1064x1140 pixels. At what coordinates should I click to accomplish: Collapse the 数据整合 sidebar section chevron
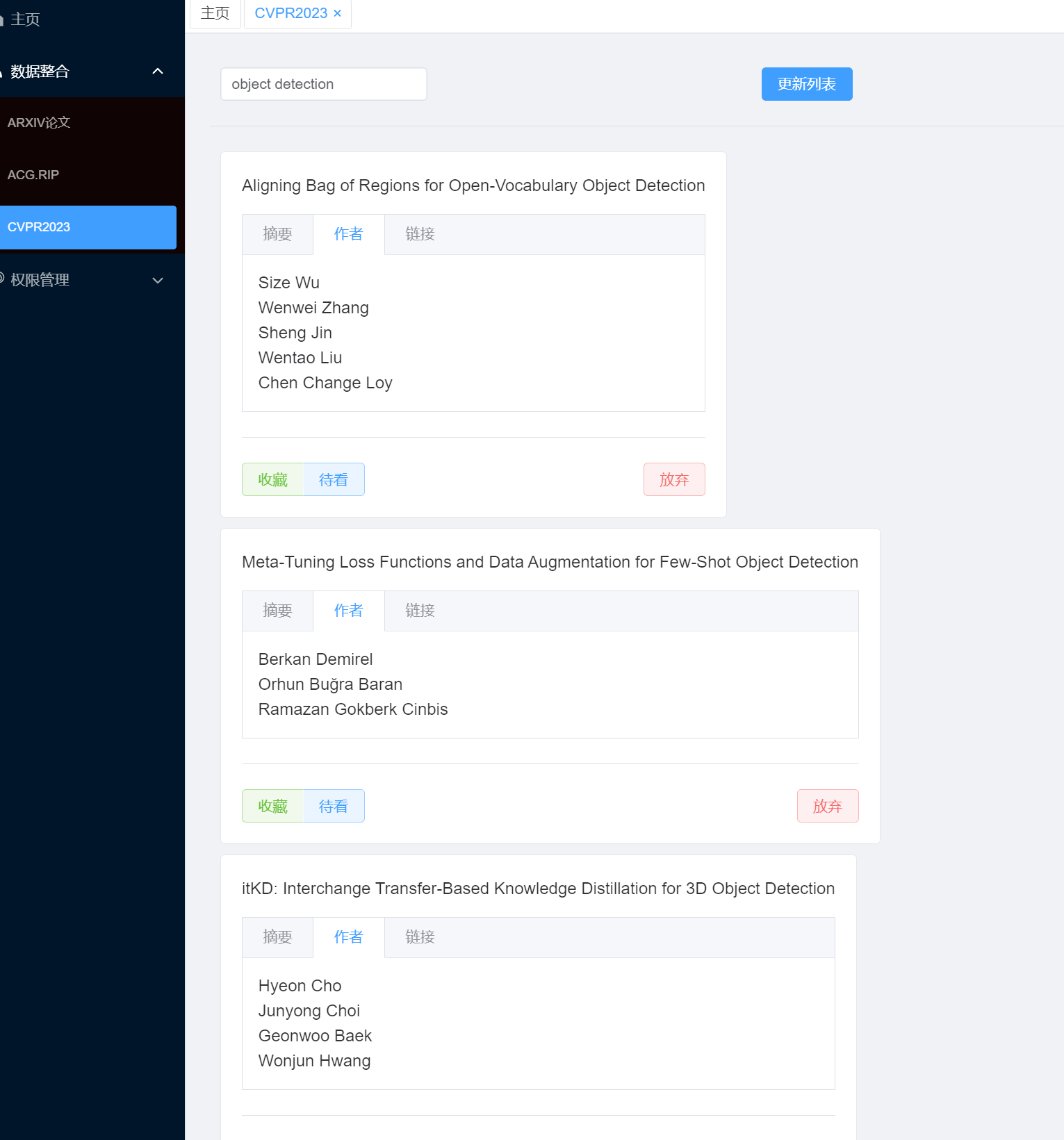point(158,71)
